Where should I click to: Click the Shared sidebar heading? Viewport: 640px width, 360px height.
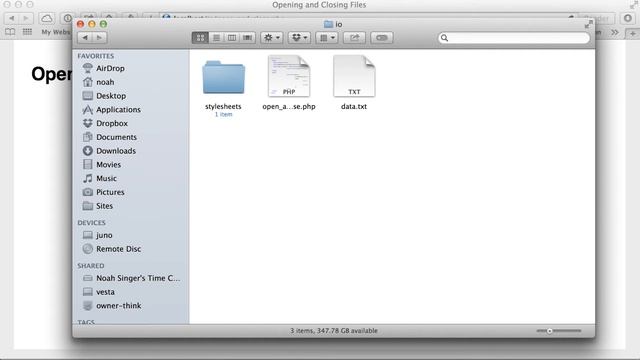click(x=91, y=266)
